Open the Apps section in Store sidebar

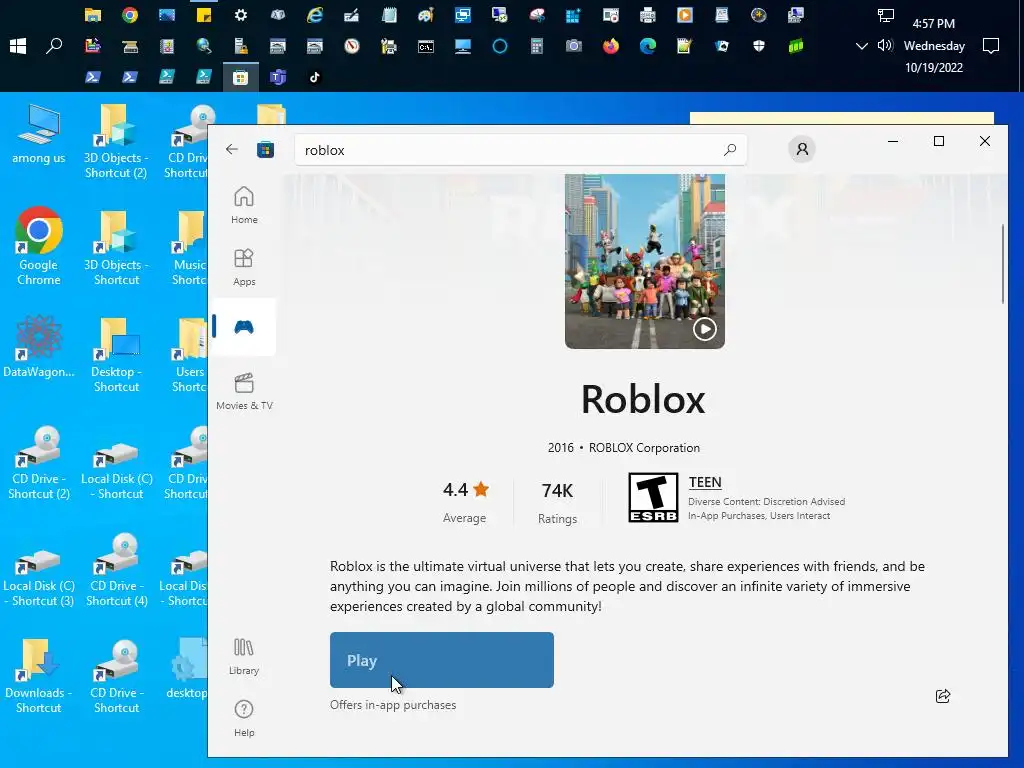[244, 267]
